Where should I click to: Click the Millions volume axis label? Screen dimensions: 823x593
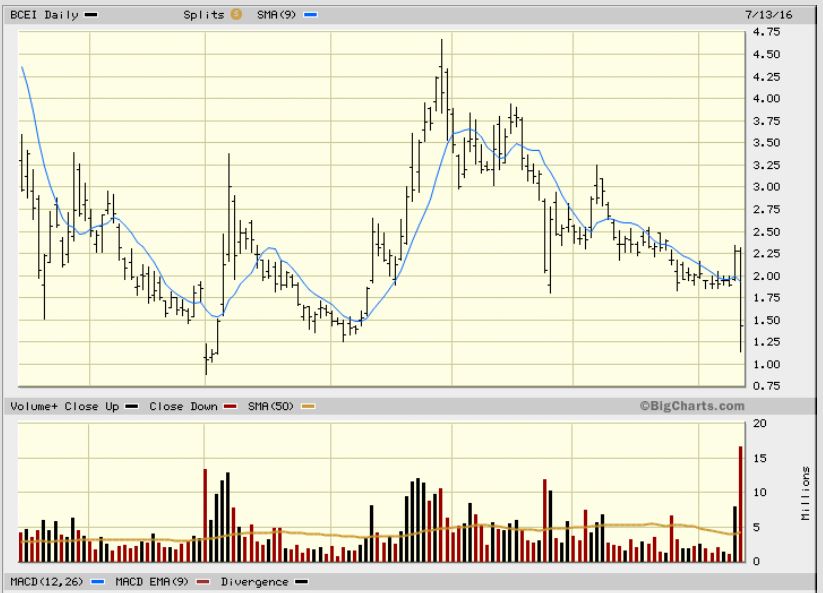807,492
